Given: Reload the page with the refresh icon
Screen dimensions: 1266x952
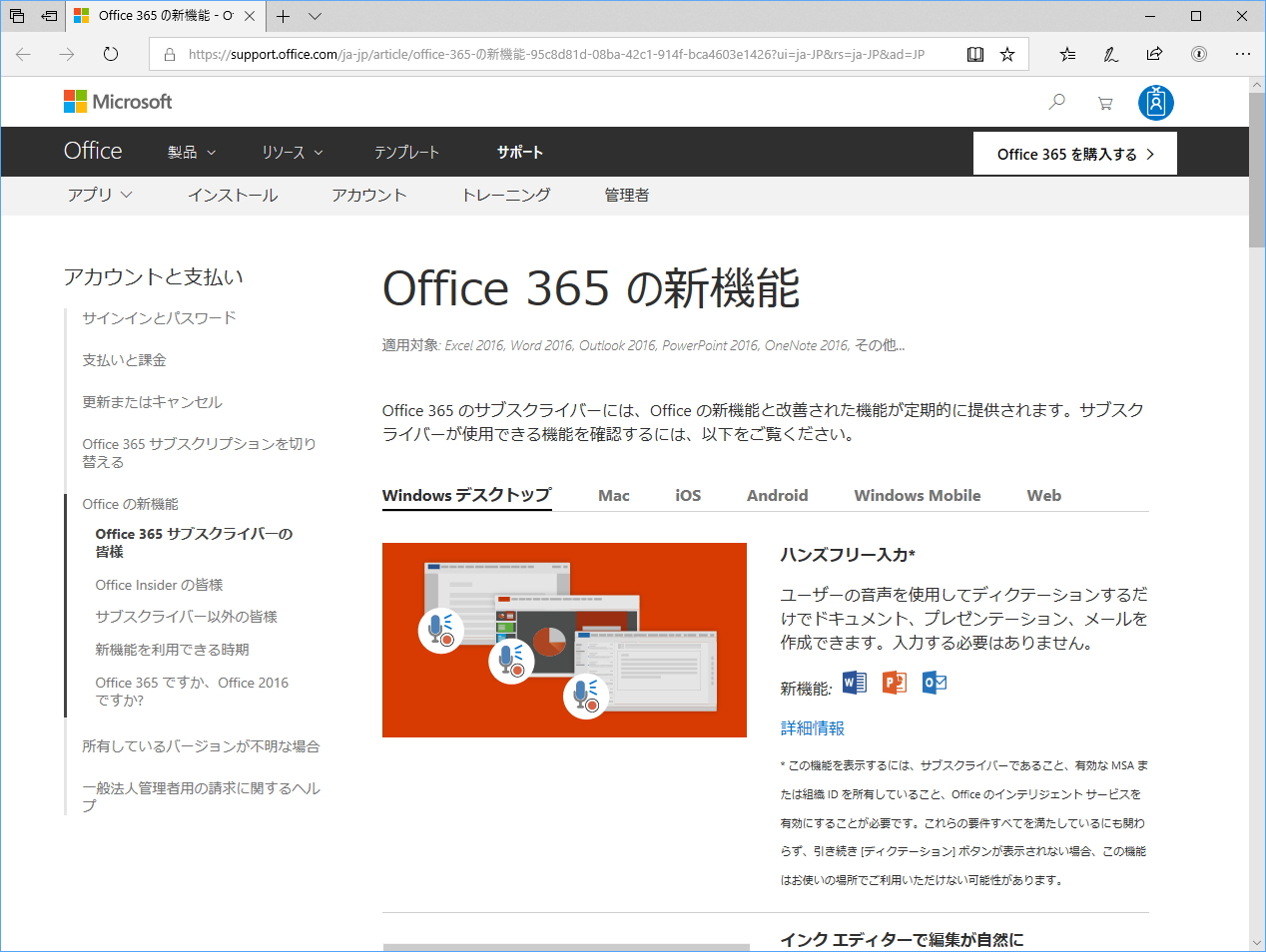Looking at the screenshot, I should pos(110,54).
